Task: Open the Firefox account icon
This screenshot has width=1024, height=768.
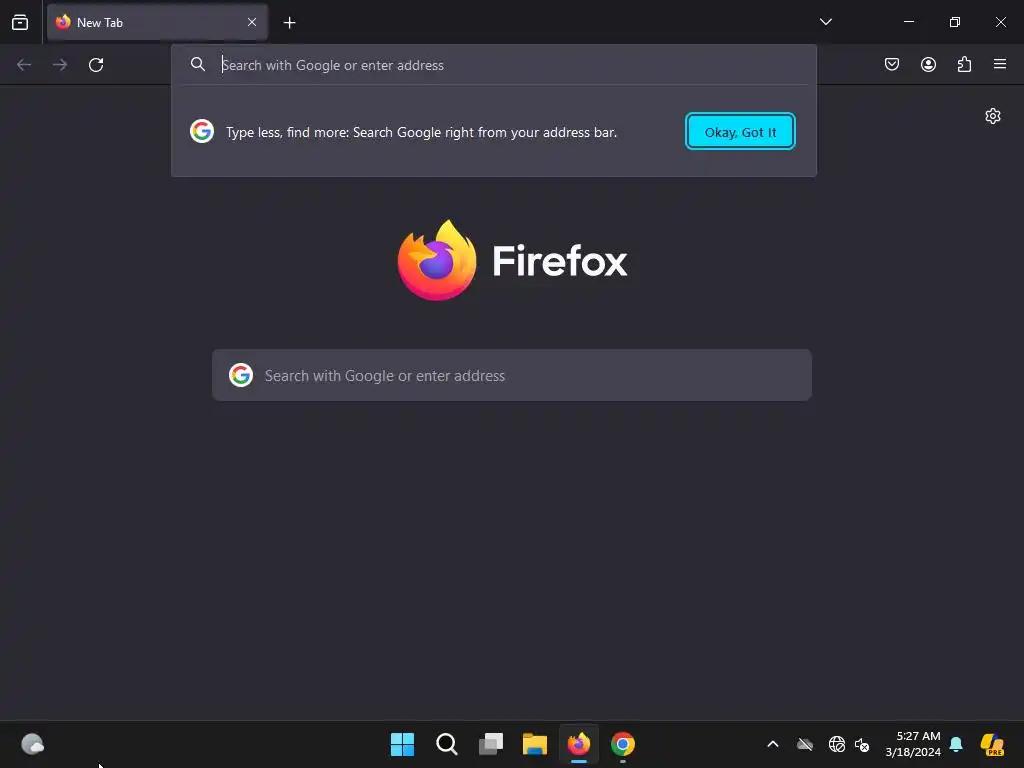Action: (x=928, y=64)
